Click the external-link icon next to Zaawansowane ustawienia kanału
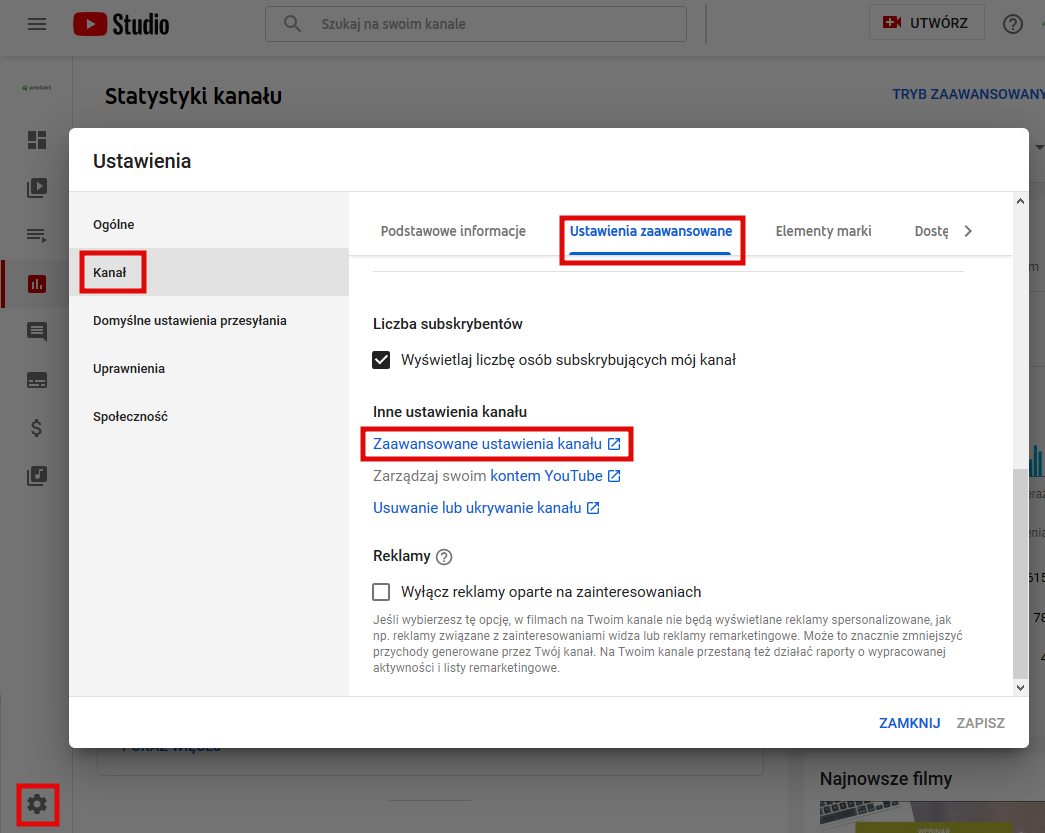 pos(614,444)
